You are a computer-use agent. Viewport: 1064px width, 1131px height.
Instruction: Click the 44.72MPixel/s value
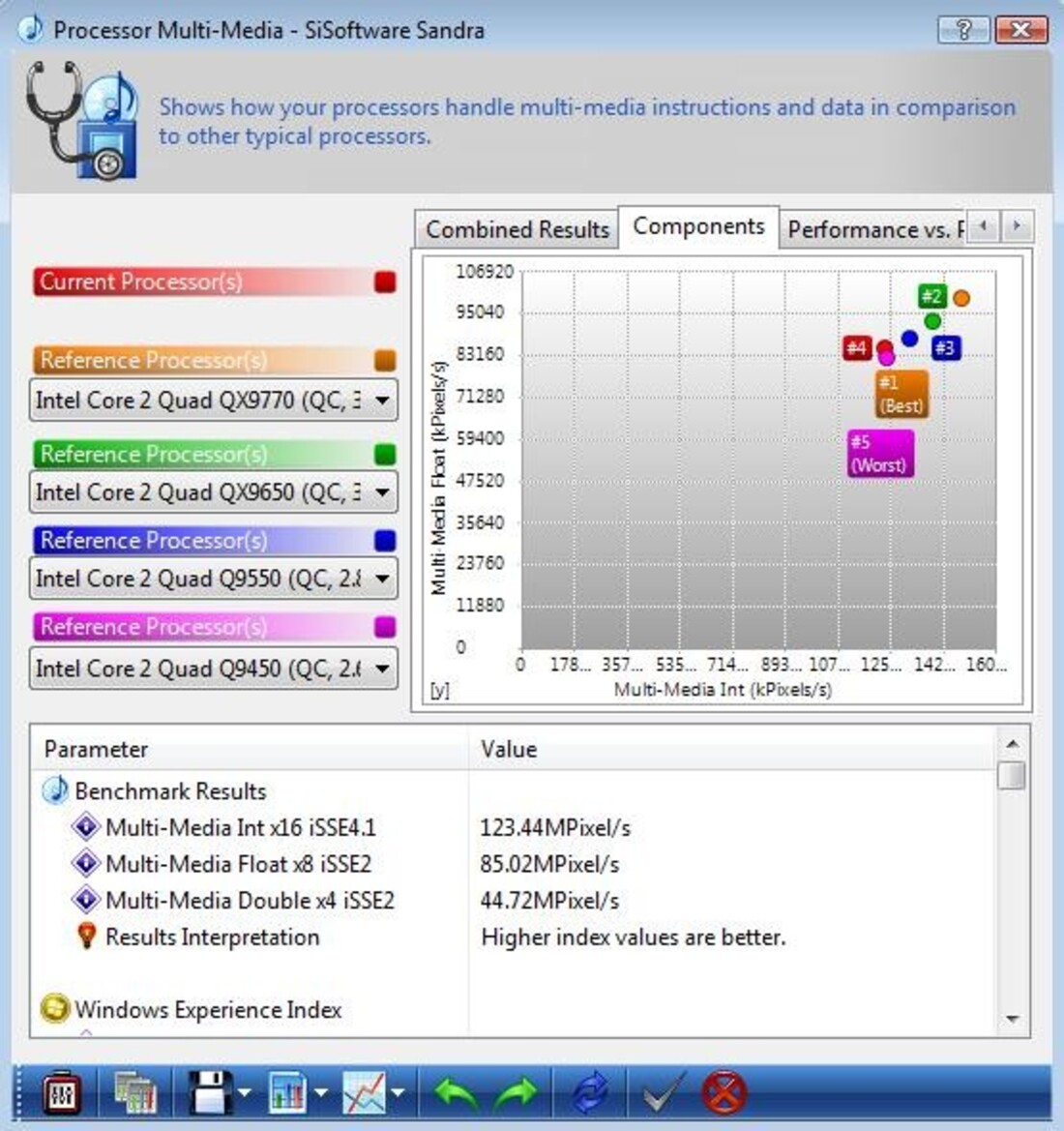[x=549, y=901]
